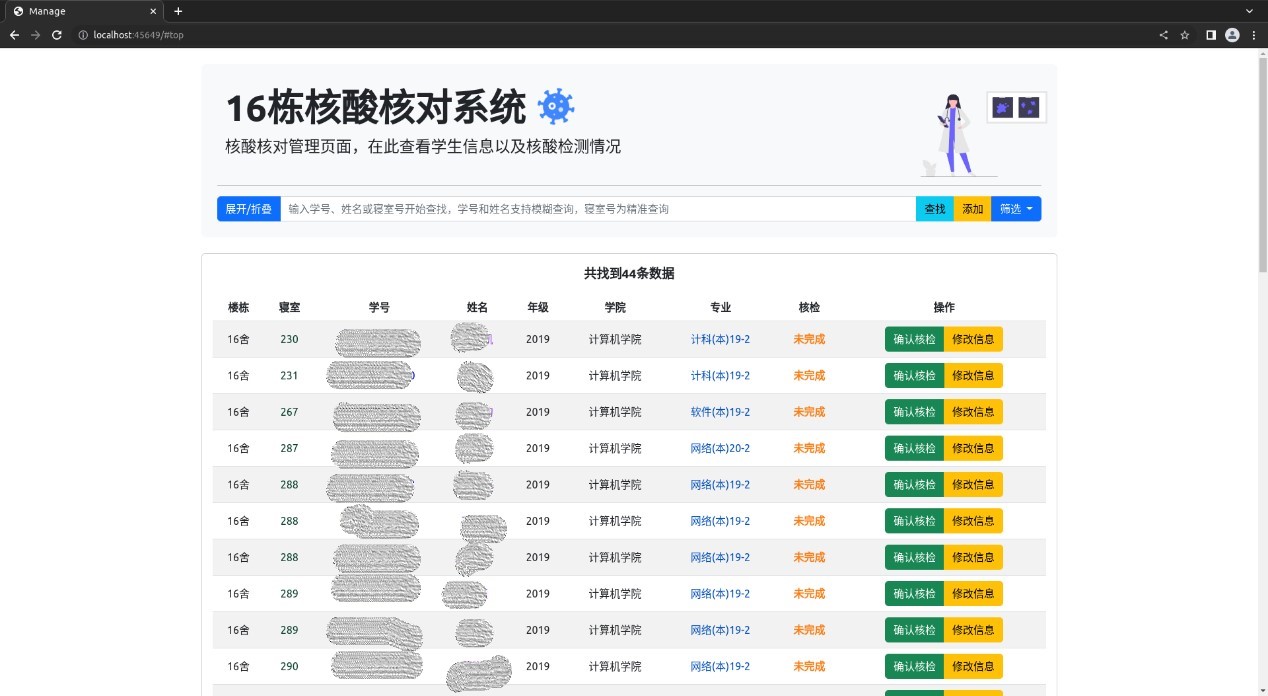Expand the 筛选 dropdown
This screenshot has height=696, width=1268.
click(1015, 209)
